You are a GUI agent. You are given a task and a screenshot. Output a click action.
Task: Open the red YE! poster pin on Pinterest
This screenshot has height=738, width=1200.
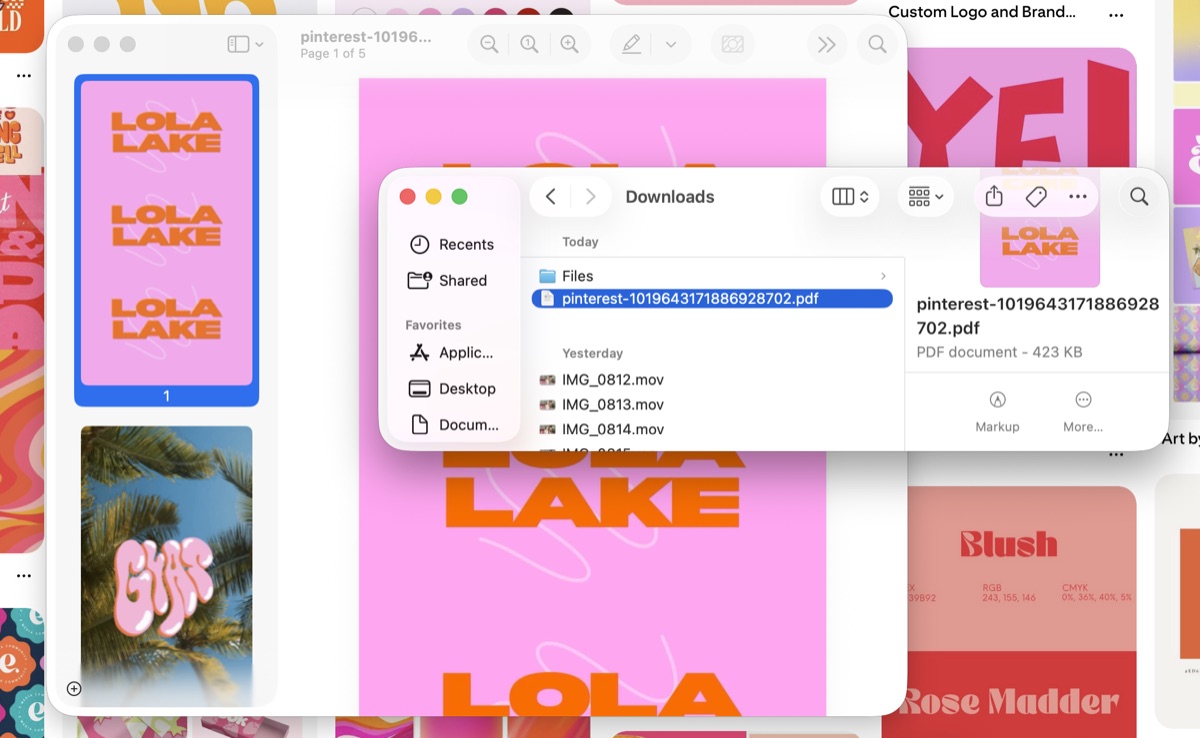(x=1022, y=110)
